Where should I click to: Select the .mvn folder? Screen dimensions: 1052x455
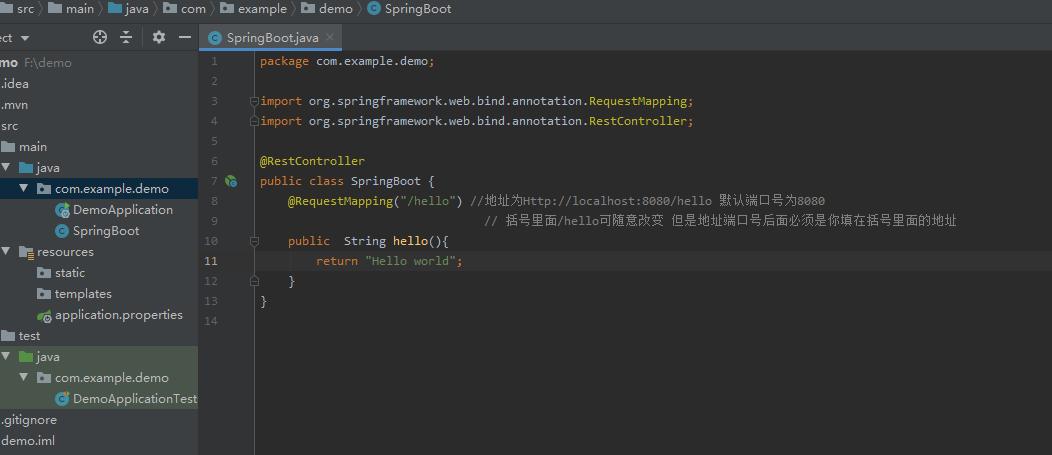click(15, 105)
